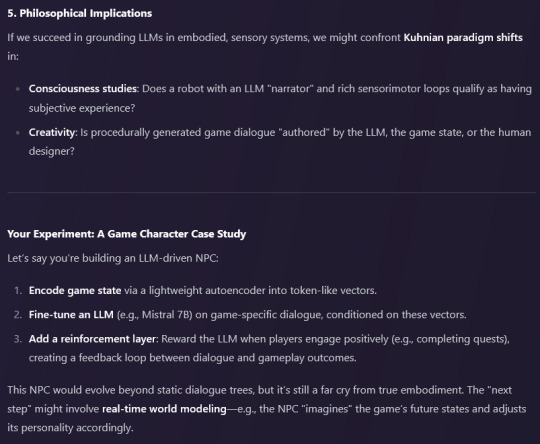Screen dimensions: 540x444
Task: Click the final line "its personality accordingly."
Action: (x=70, y=428)
